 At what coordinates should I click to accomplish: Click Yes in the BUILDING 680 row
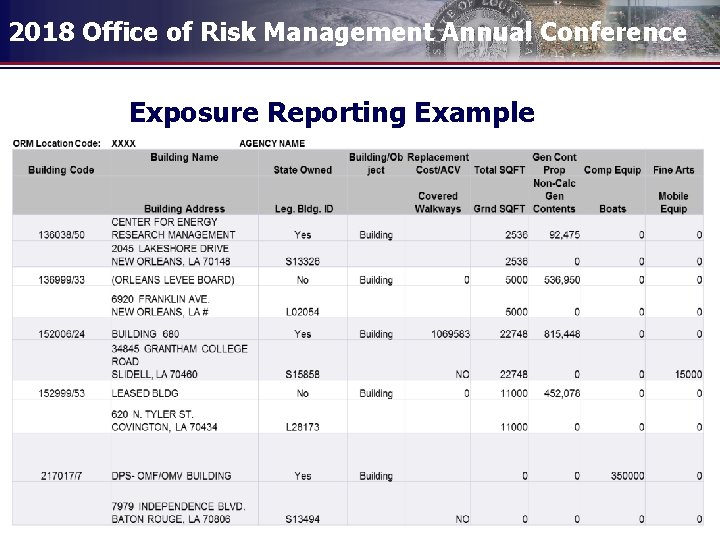303,334
